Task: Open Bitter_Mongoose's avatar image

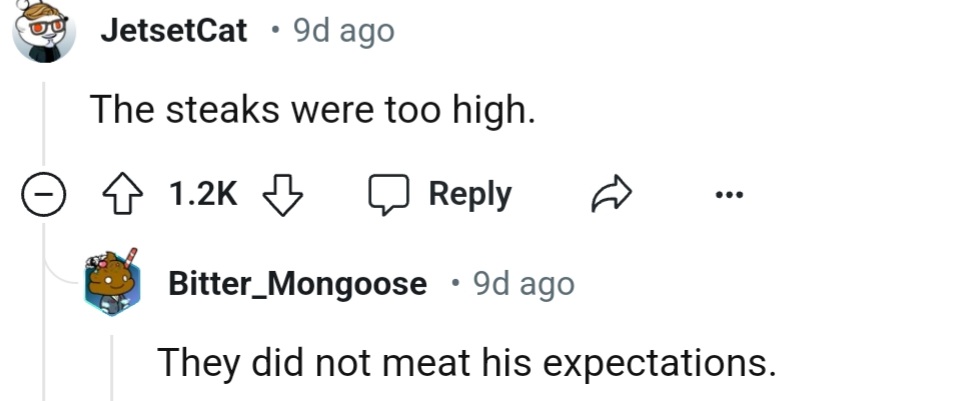Action: click(x=113, y=285)
